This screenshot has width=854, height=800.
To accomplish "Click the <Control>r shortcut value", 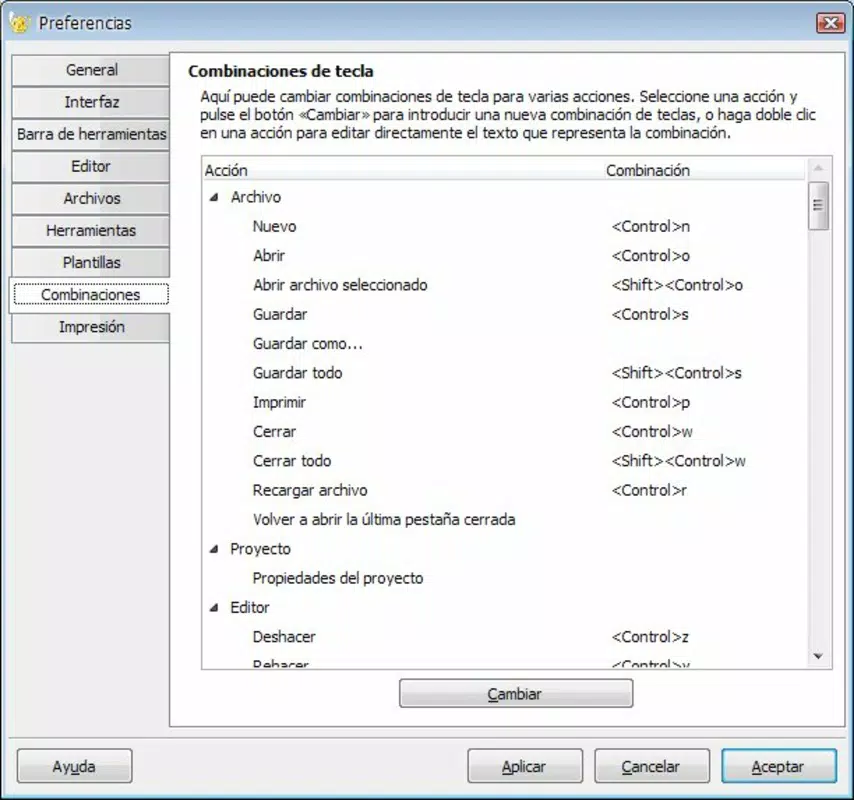I will [649, 491].
